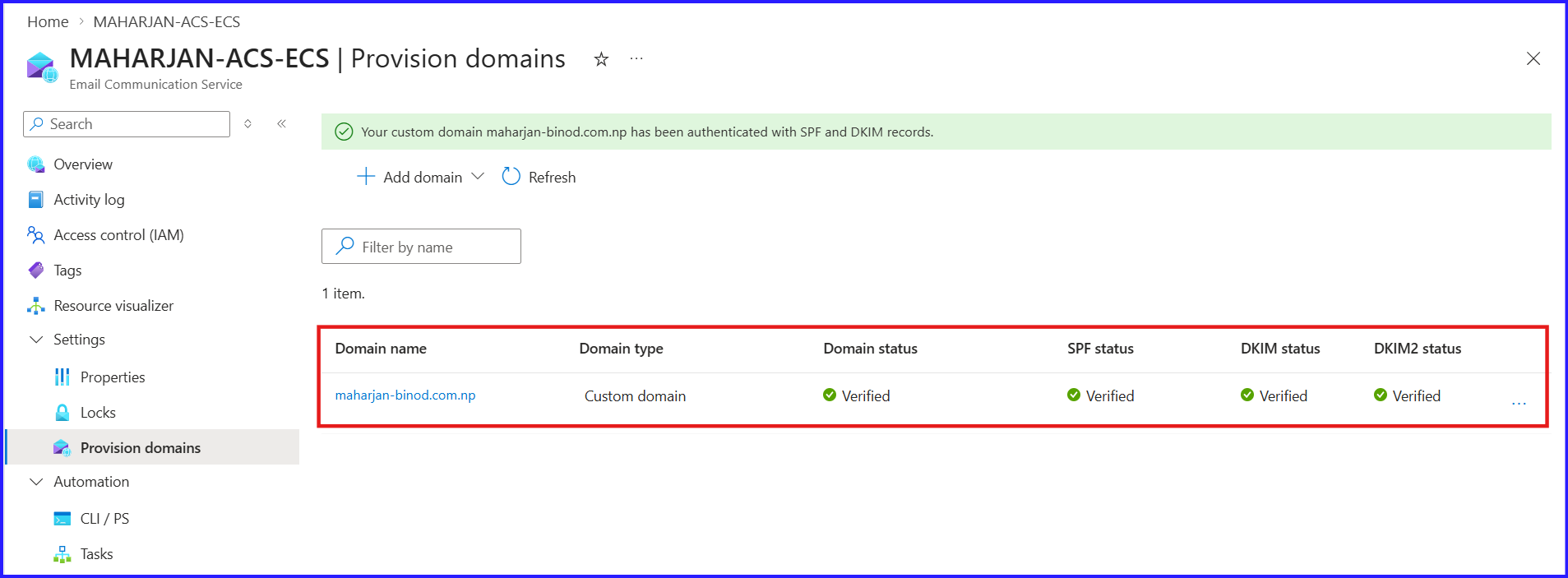
Task: Open Tasks under Automation
Action: click(x=62, y=553)
